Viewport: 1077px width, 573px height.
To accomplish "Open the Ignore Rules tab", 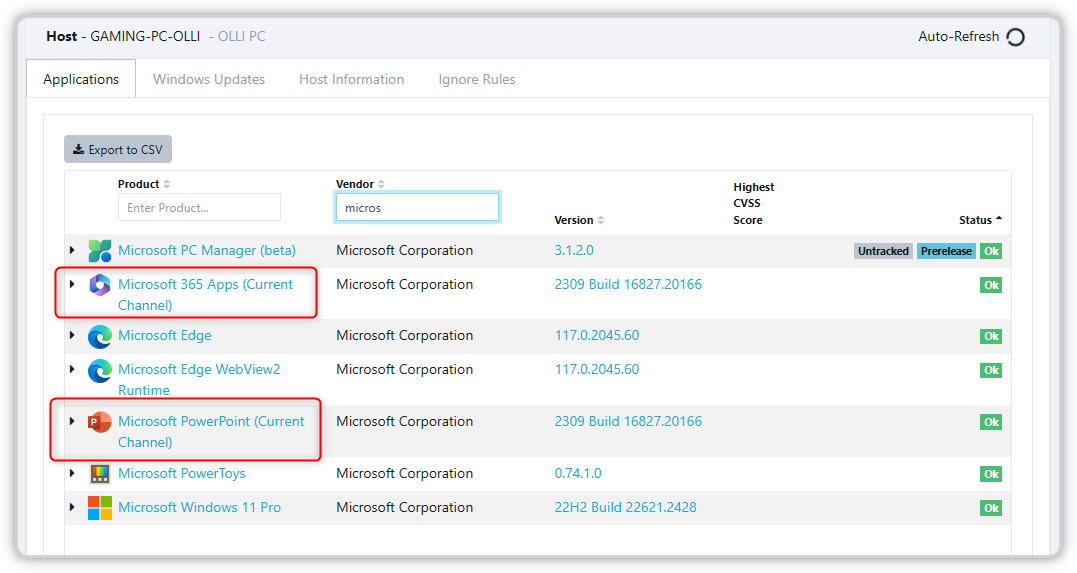I will click(477, 79).
